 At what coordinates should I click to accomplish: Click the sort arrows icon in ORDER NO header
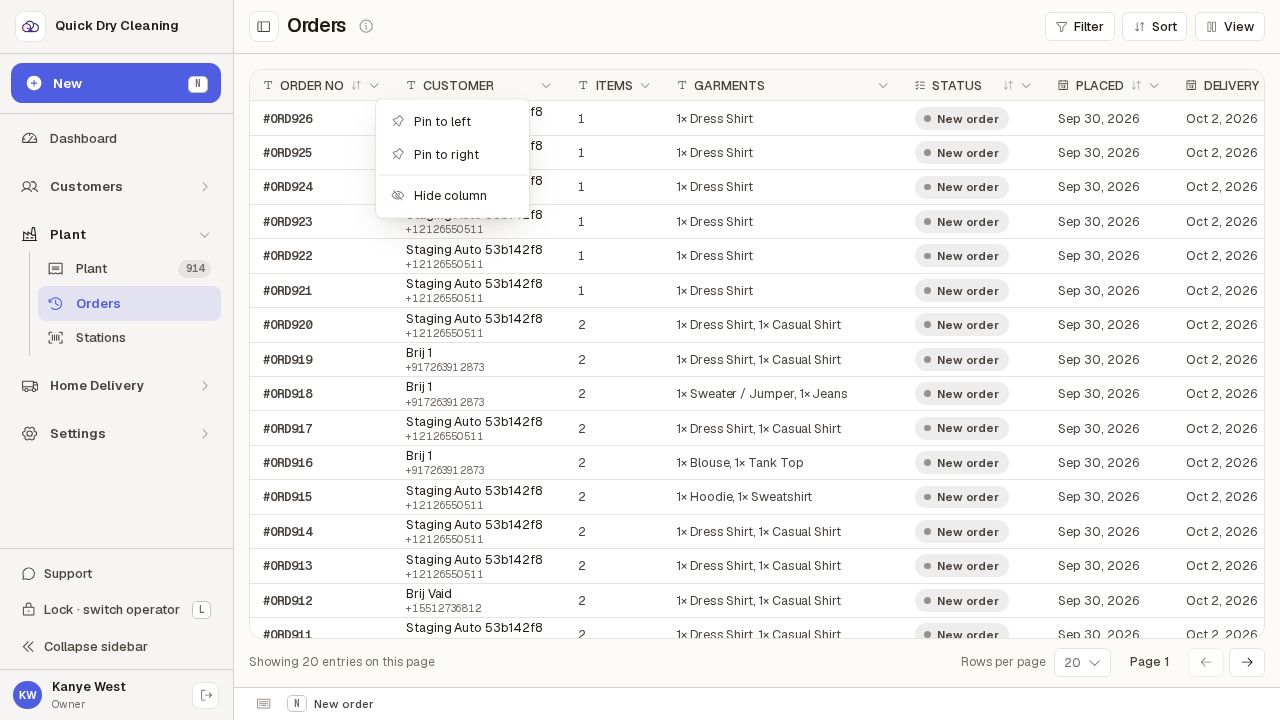[x=356, y=86]
